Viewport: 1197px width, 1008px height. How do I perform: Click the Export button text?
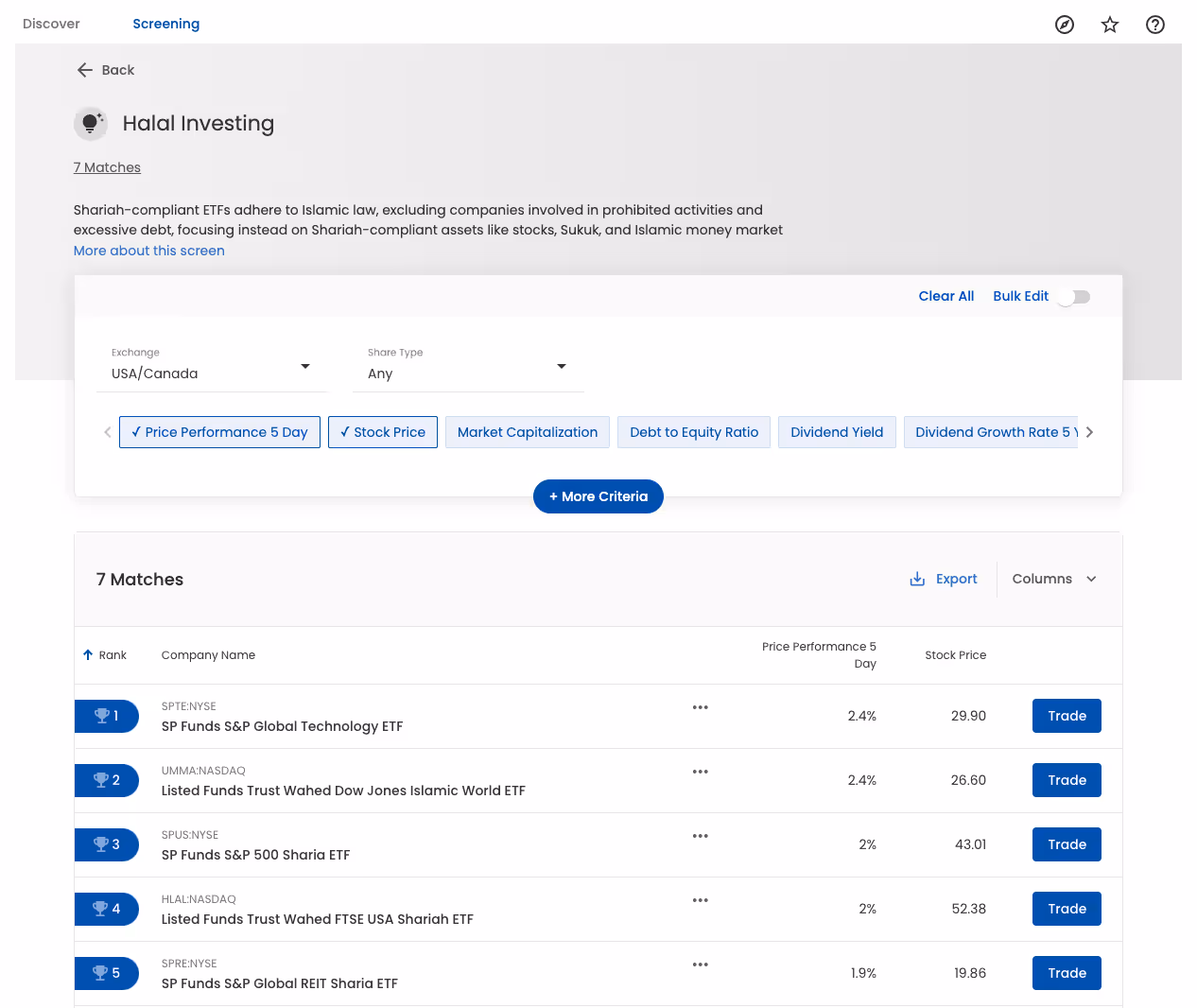(957, 579)
